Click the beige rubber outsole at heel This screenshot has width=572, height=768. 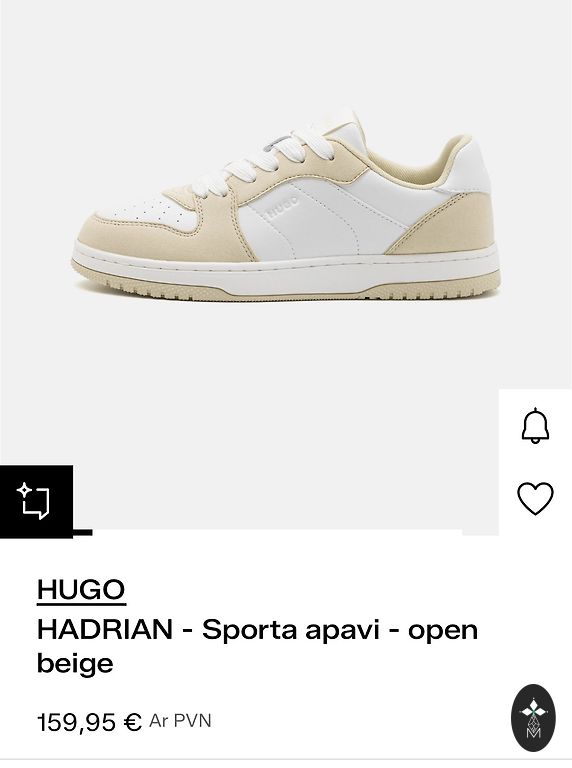(x=441, y=288)
